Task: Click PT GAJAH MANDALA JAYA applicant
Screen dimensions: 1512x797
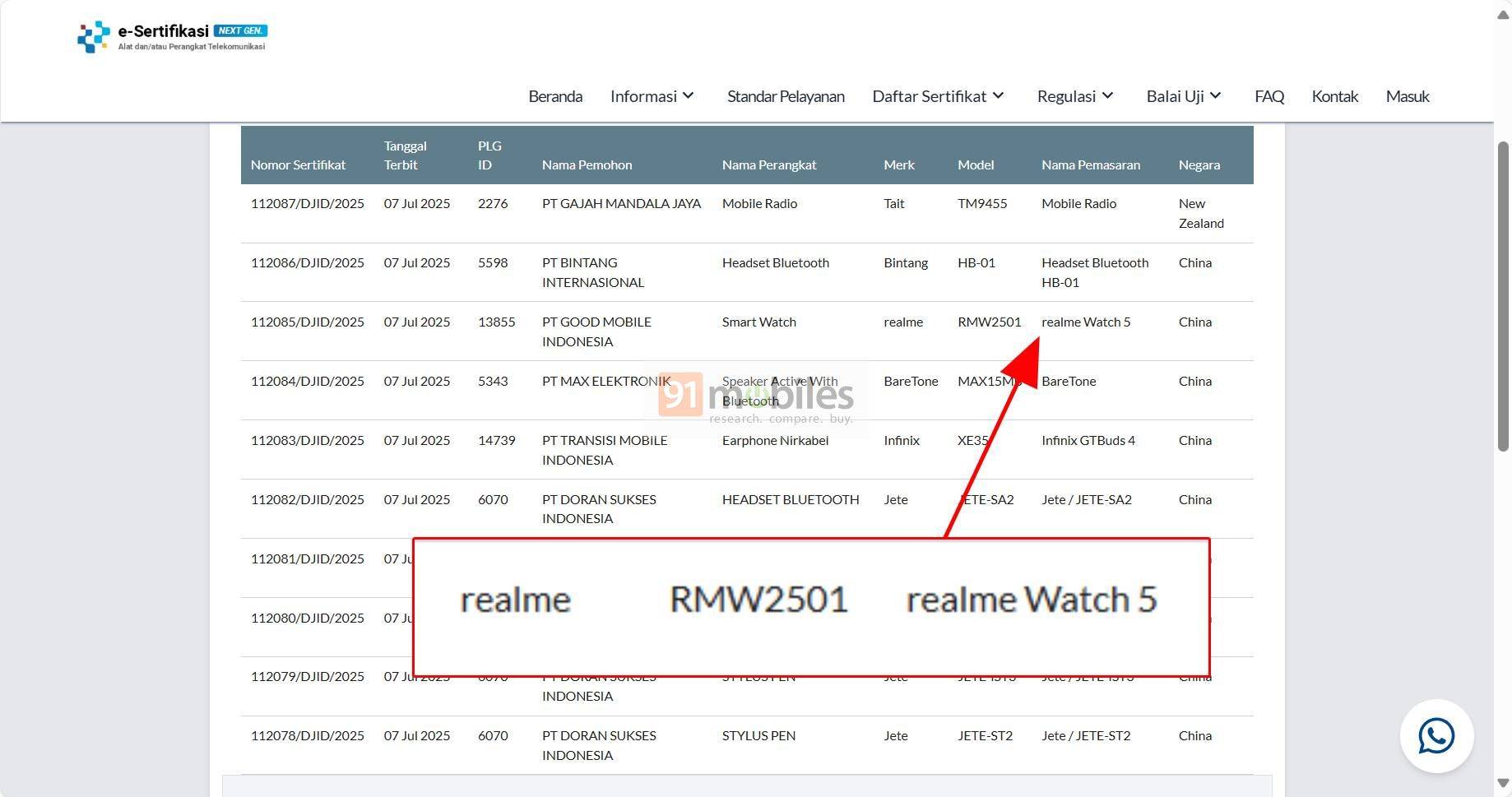Action: [x=621, y=203]
